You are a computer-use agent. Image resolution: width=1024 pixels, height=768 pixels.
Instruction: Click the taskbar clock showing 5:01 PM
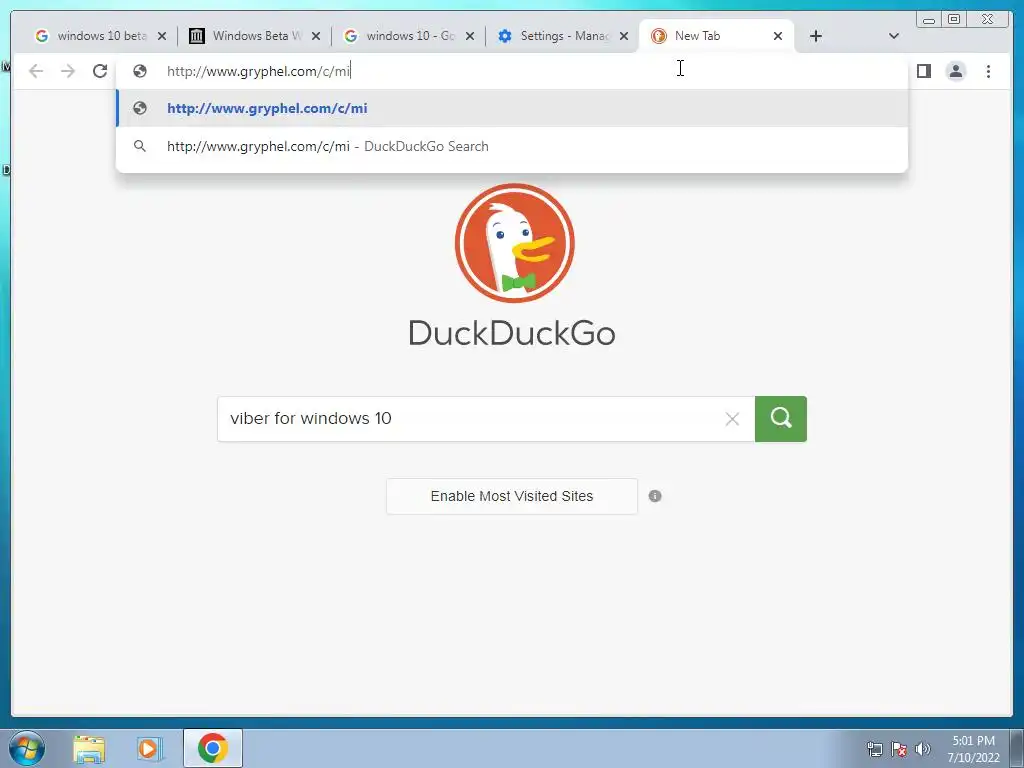tap(973, 749)
